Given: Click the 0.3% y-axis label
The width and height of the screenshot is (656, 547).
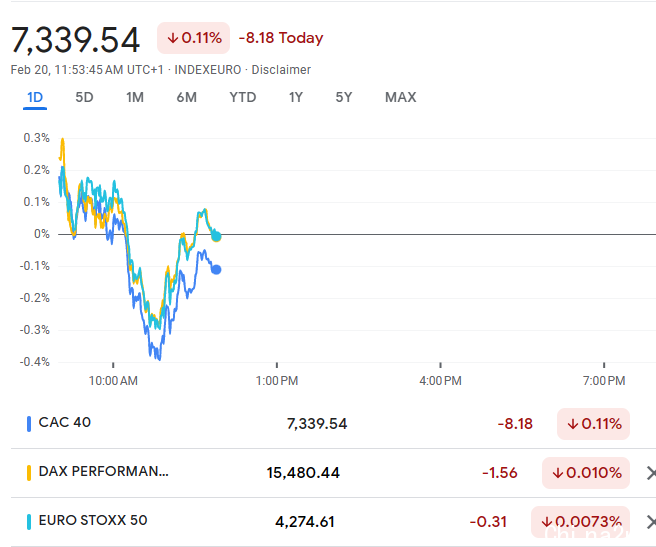Looking at the screenshot, I should pyautogui.click(x=37, y=138).
